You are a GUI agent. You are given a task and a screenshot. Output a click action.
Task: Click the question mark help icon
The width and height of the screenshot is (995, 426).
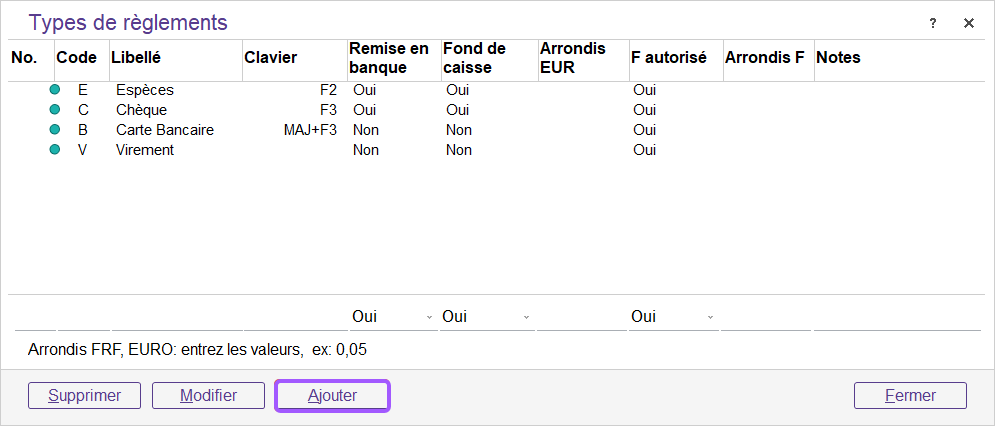click(933, 23)
